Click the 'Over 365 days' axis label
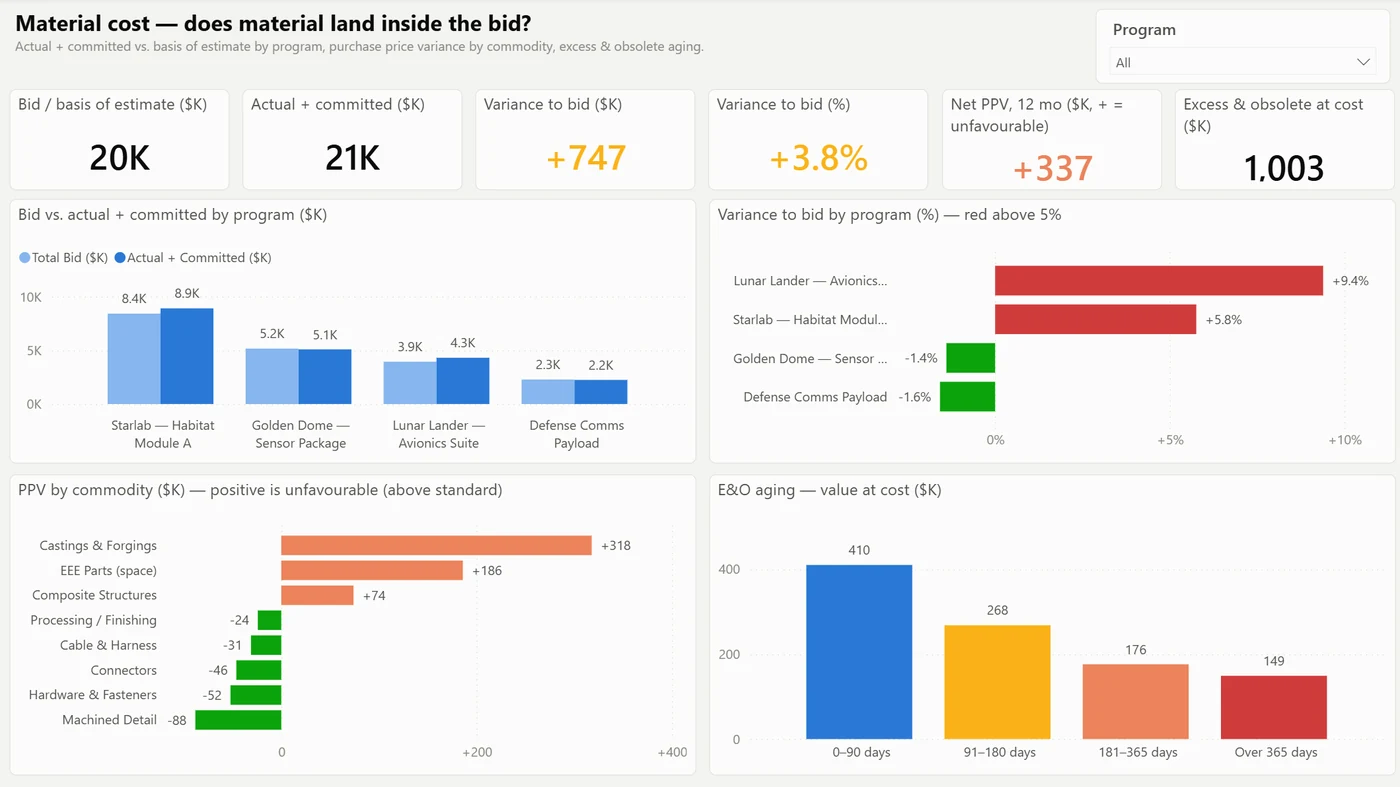This screenshot has height=787, width=1400. pyautogui.click(x=1276, y=752)
